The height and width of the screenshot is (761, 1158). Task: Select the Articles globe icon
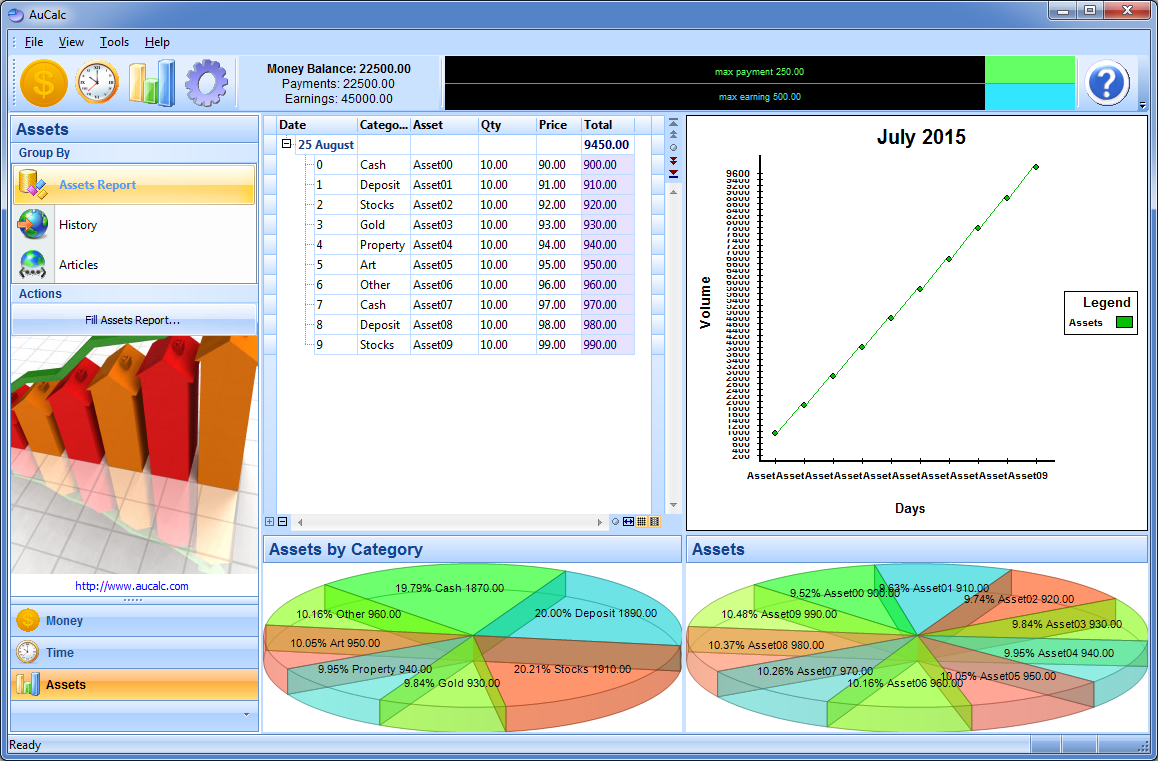pyautogui.click(x=32, y=265)
